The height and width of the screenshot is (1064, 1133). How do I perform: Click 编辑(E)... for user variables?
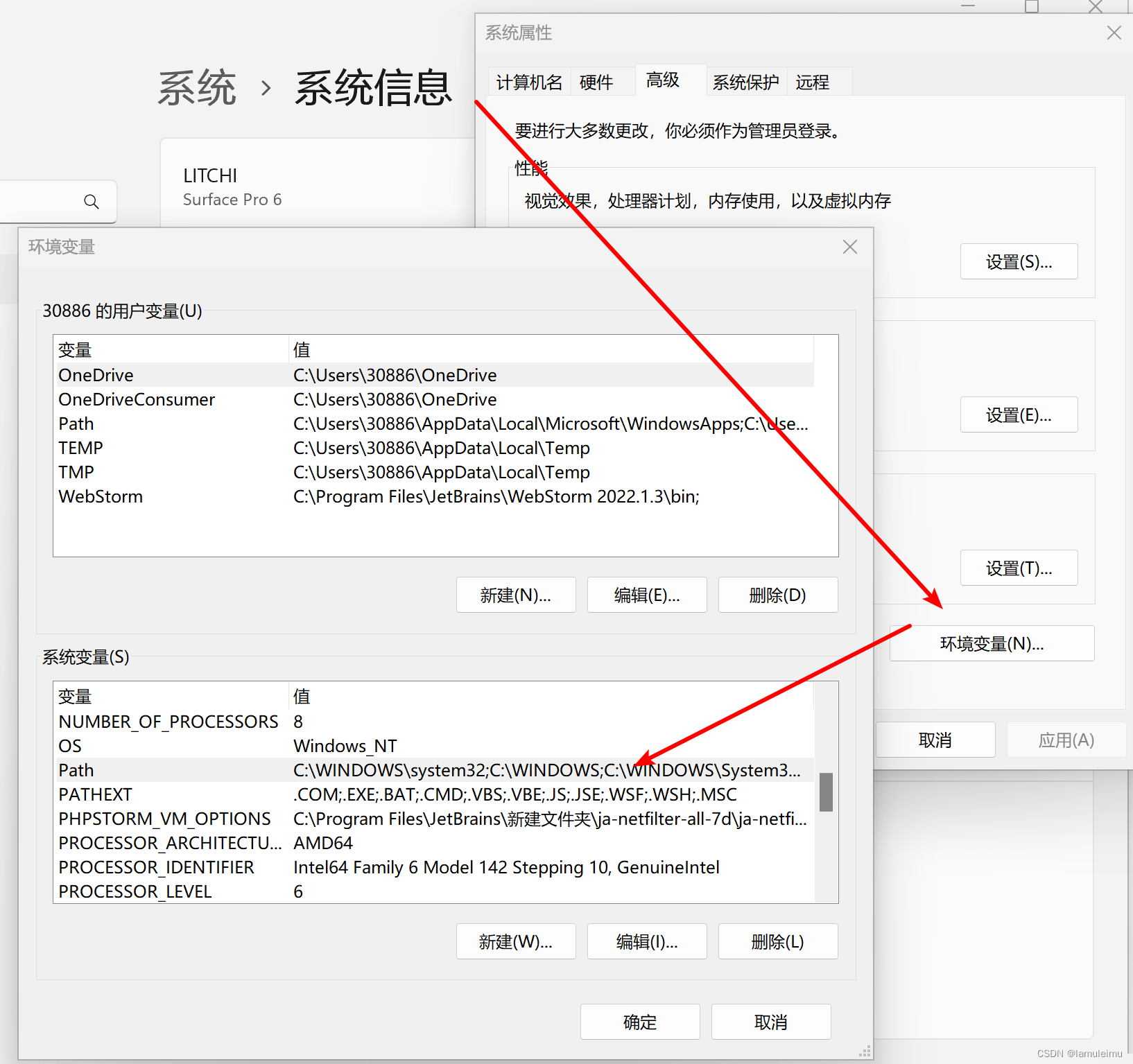(x=647, y=595)
